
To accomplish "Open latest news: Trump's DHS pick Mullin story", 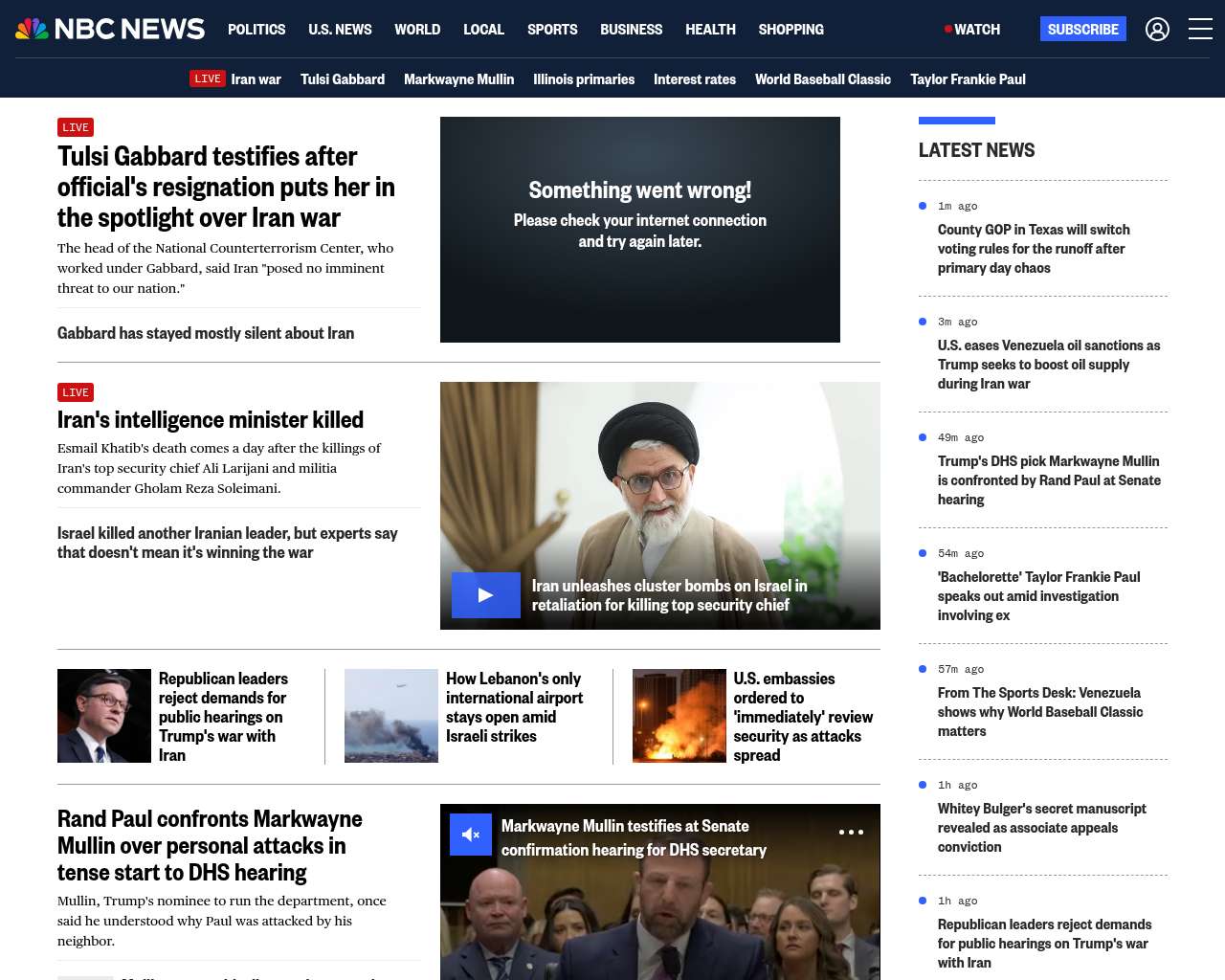I will (x=1049, y=480).
